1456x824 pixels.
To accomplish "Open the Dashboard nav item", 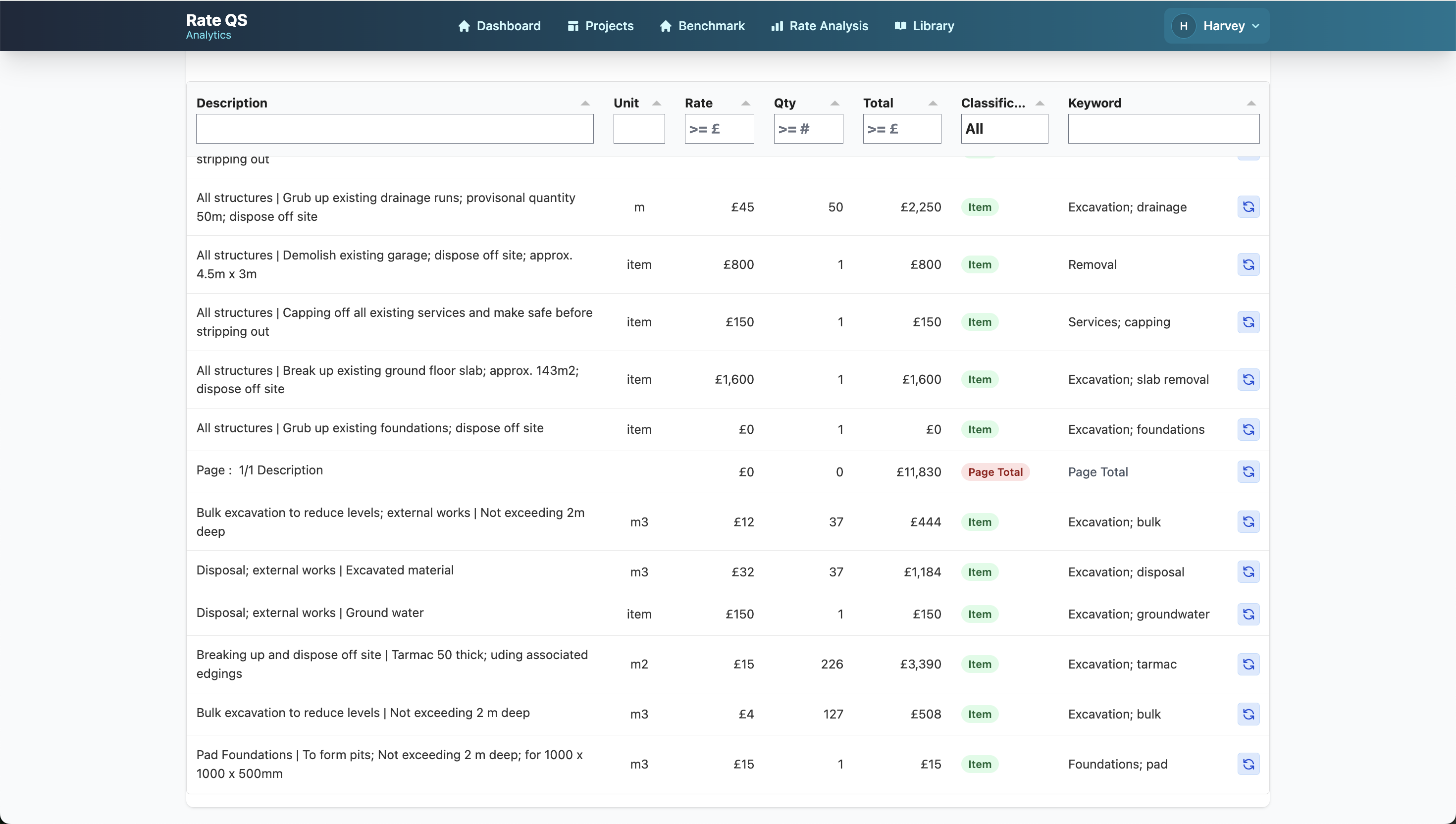I will pos(499,26).
